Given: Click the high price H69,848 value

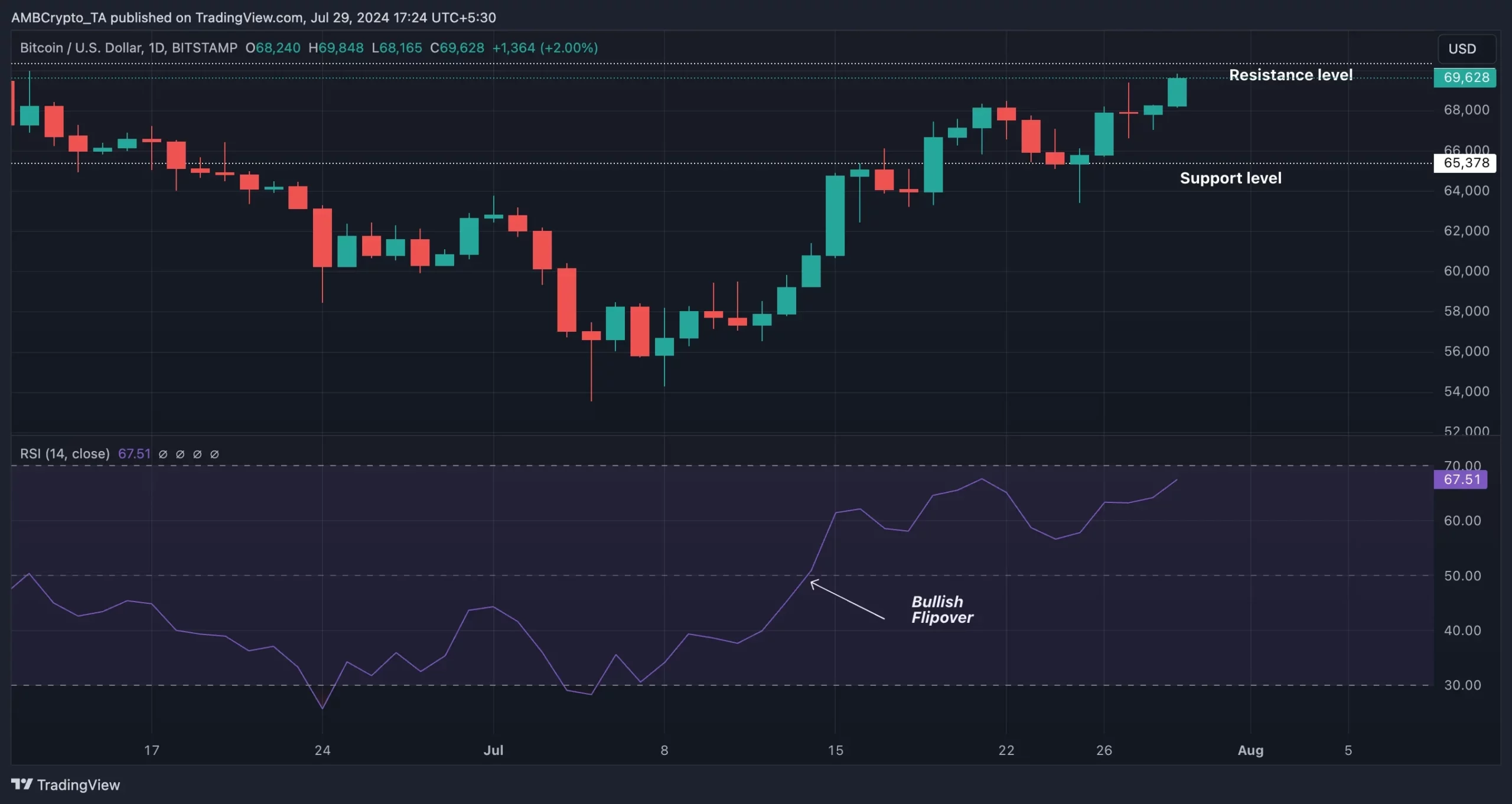Looking at the screenshot, I should point(336,48).
